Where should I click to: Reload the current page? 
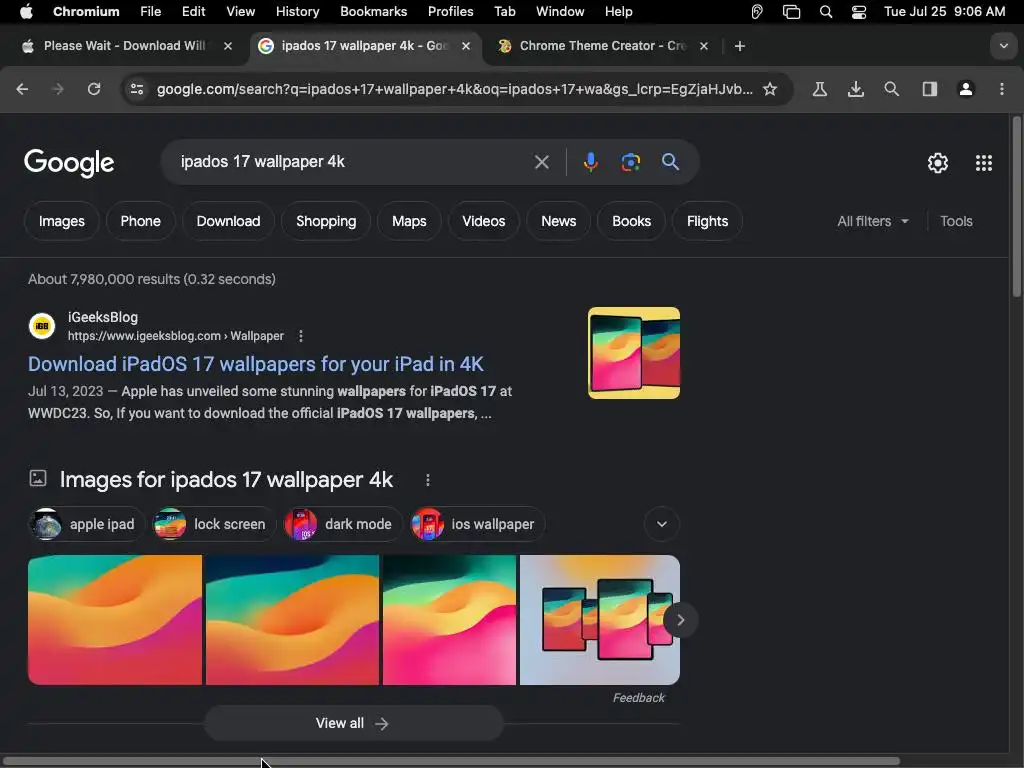coord(94,89)
